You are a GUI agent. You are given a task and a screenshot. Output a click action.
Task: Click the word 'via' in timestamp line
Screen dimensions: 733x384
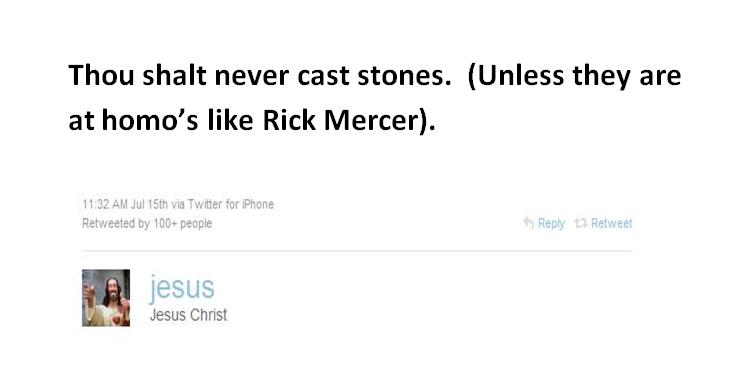[178, 204]
